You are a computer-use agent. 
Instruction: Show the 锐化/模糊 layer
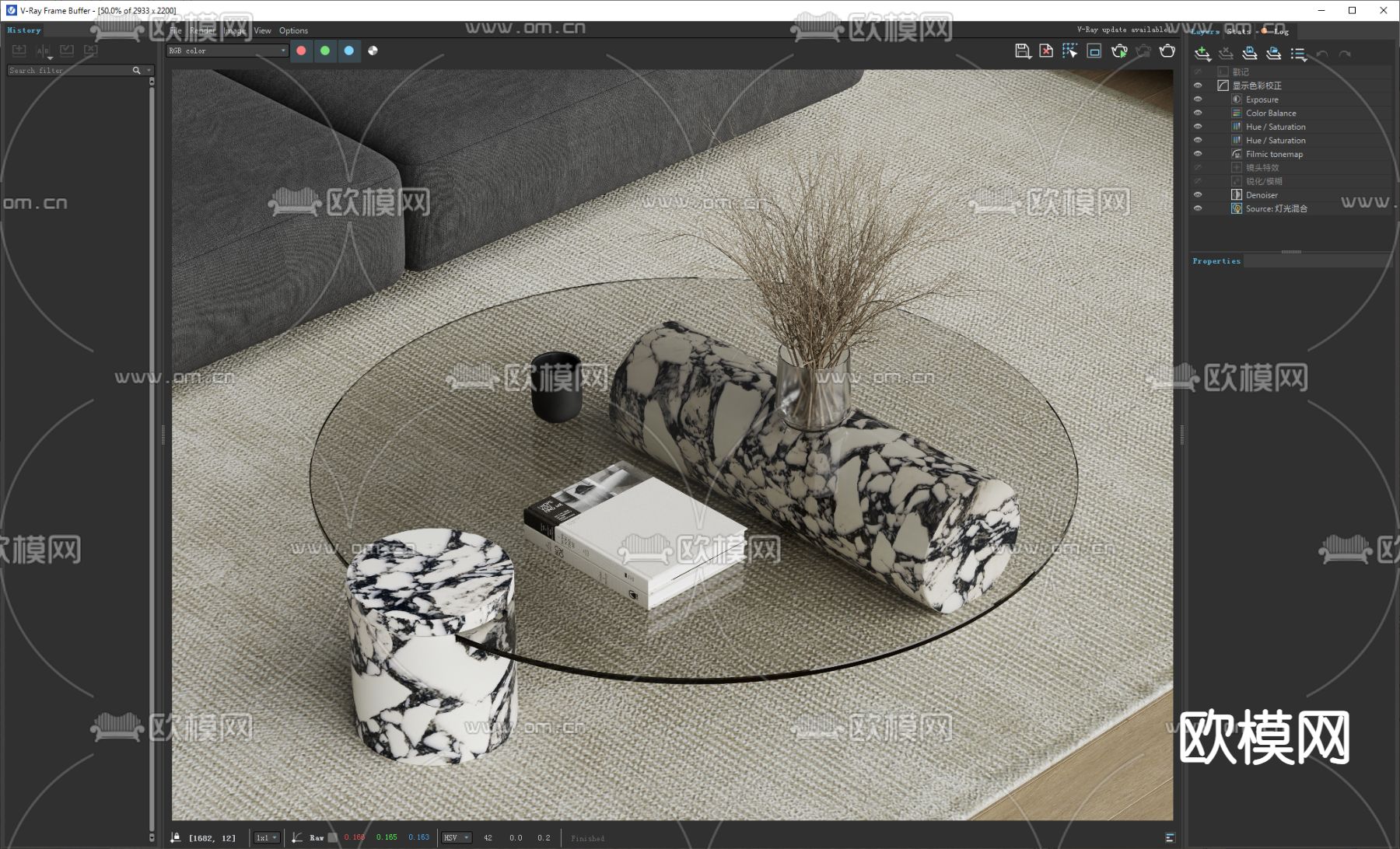[x=1198, y=181]
